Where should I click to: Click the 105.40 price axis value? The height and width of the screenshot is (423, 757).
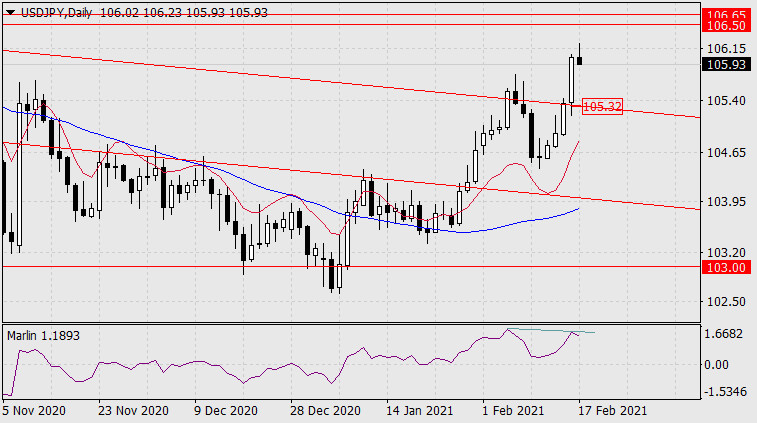tap(727, 100)
